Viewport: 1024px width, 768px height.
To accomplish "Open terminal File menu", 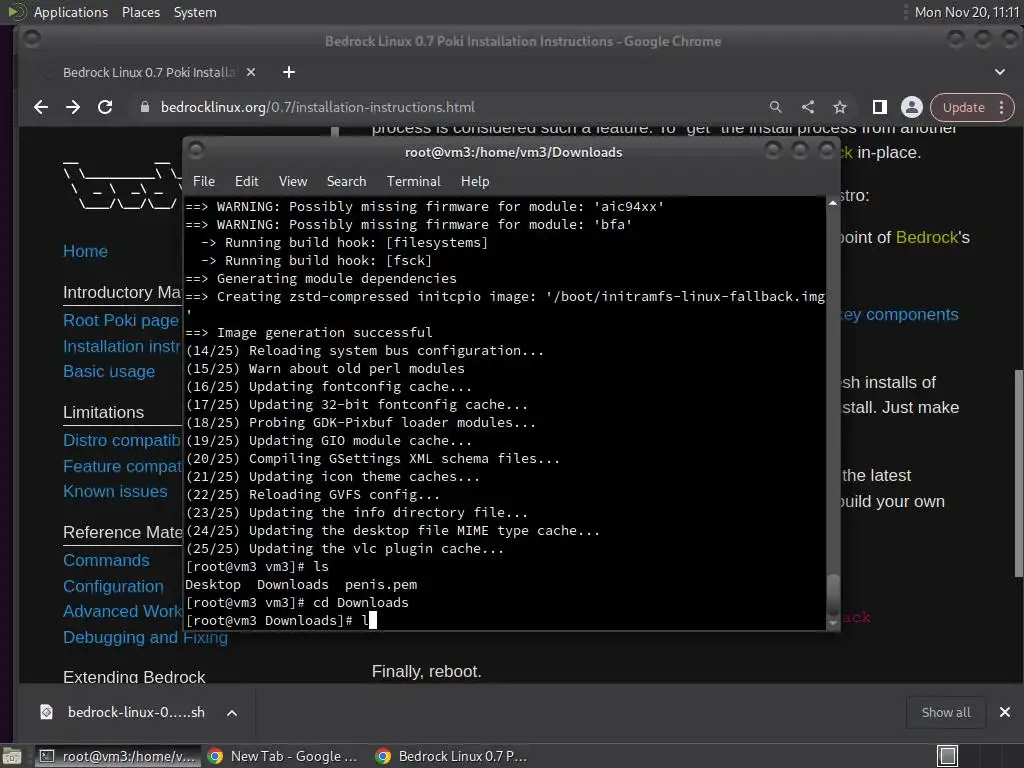I will point(204,181).
